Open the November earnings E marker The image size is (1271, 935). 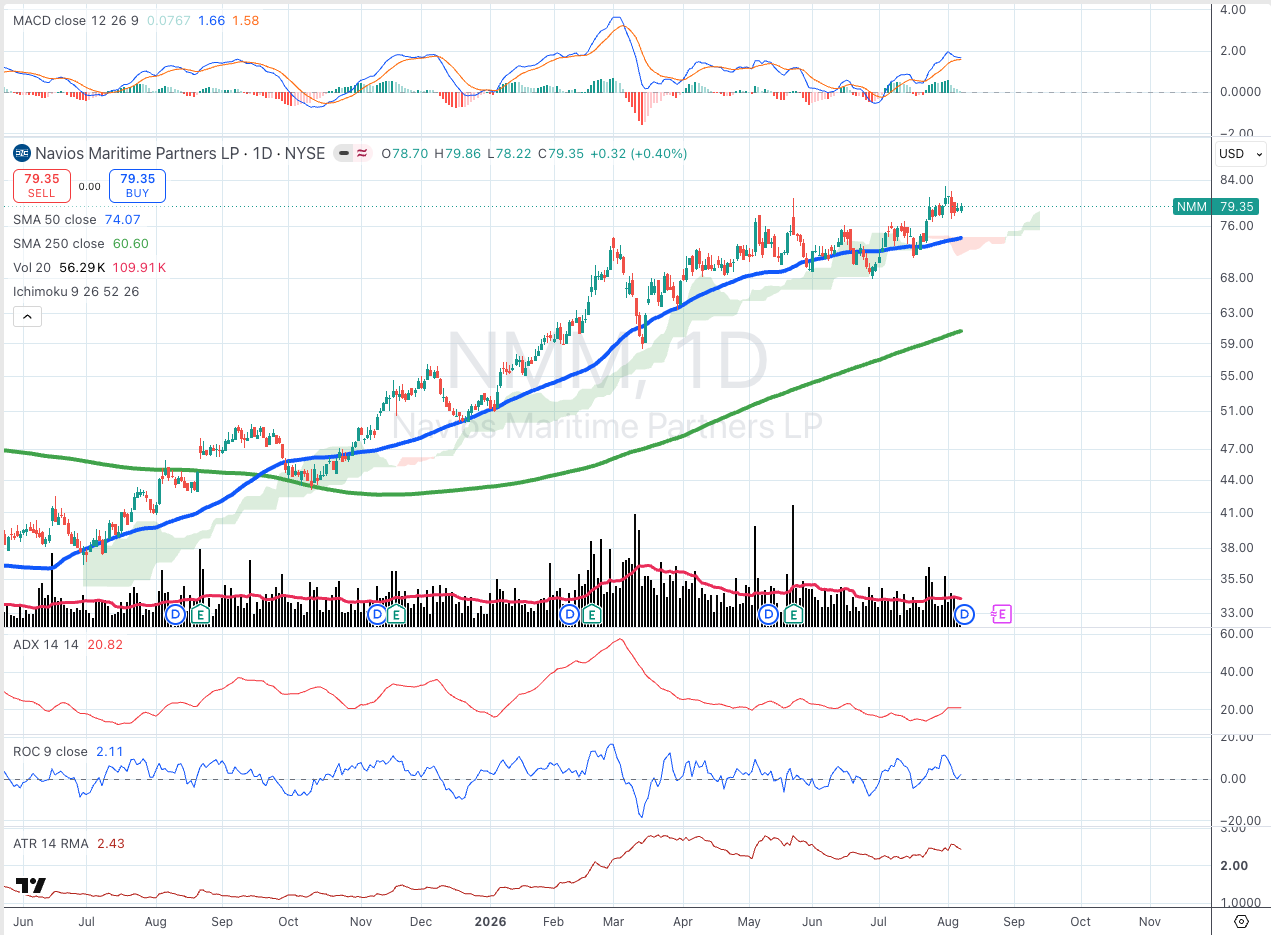click(397, 613)
